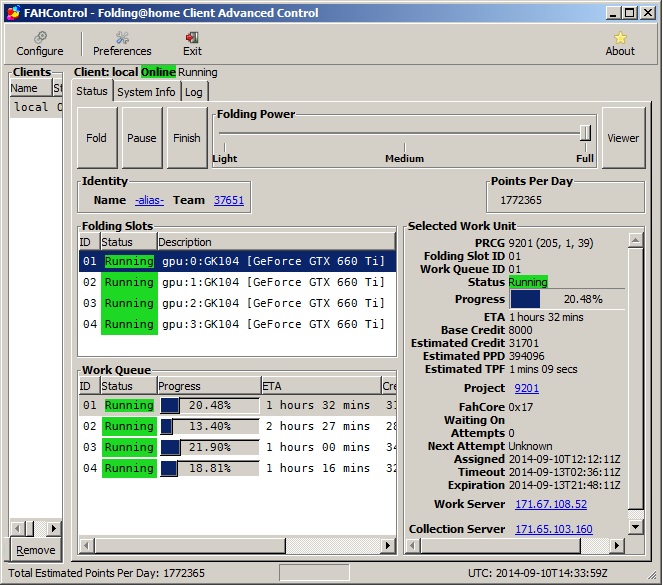Click the Selected Work Unit progress bar
Screen dimensions: 663x585
(x=567, y=299)
